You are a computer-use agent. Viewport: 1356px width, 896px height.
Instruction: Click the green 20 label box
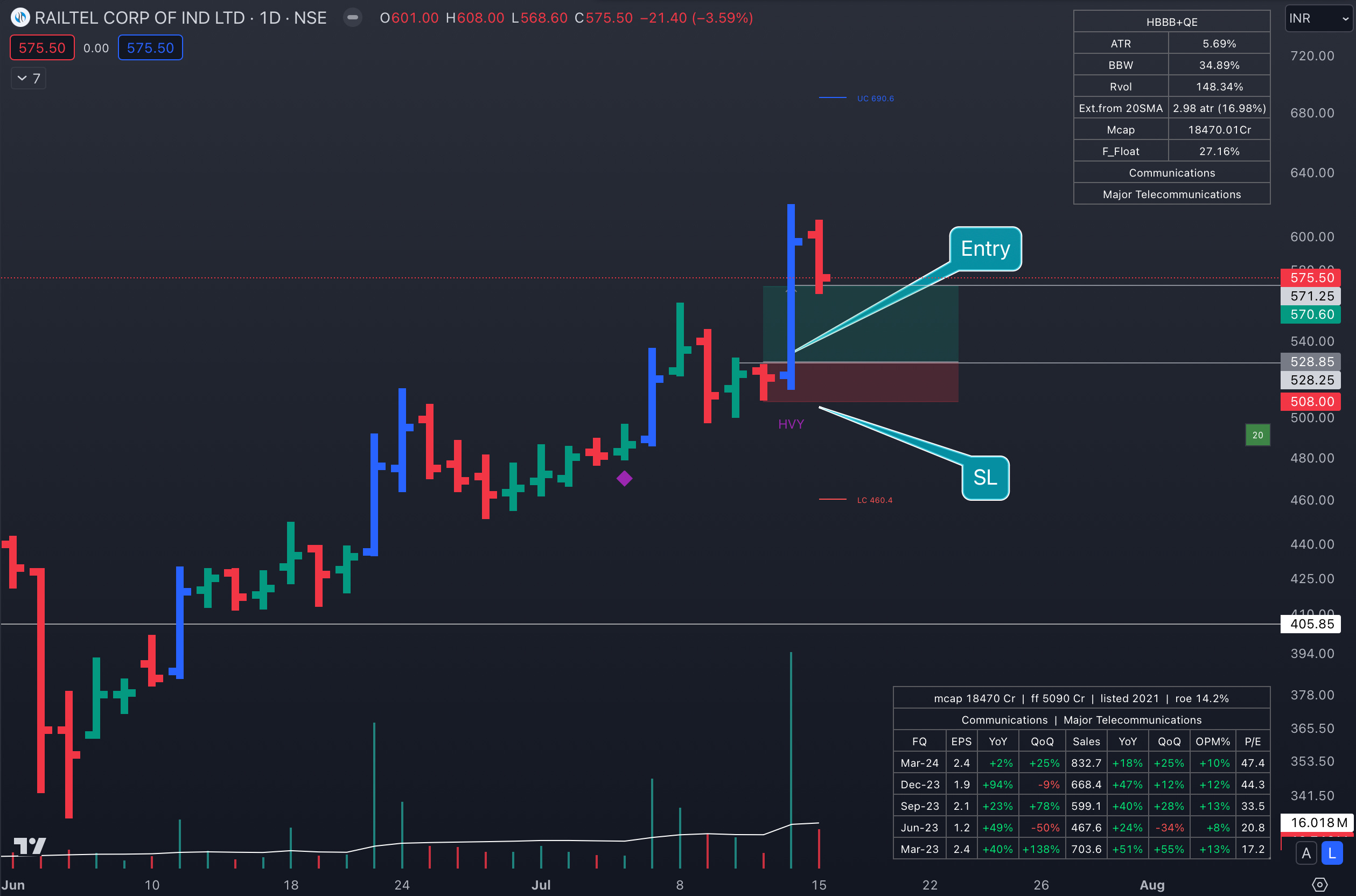click(1257, 435)
